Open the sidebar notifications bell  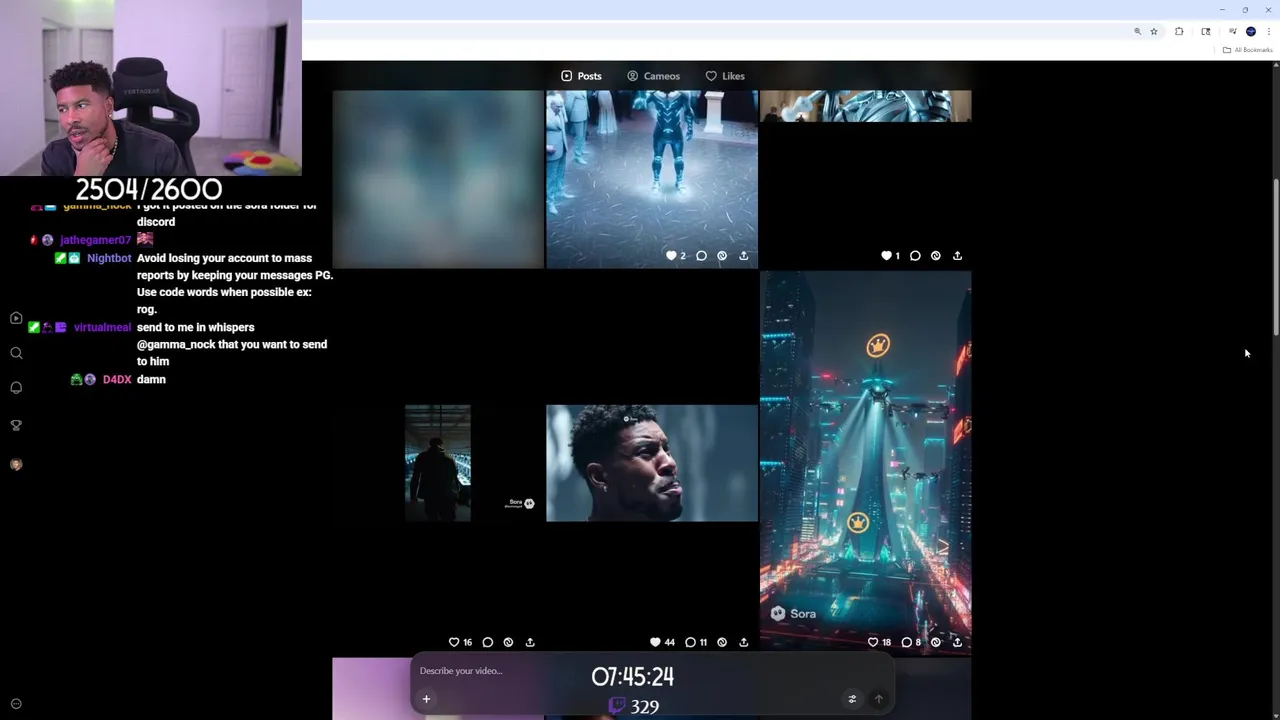16,388
